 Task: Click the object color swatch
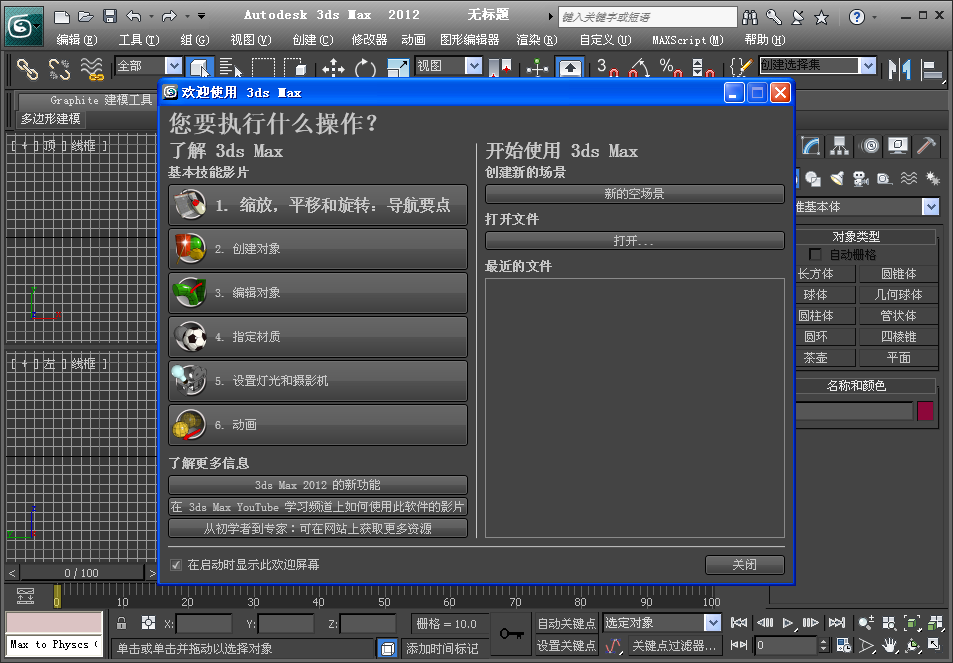[925, 411]
